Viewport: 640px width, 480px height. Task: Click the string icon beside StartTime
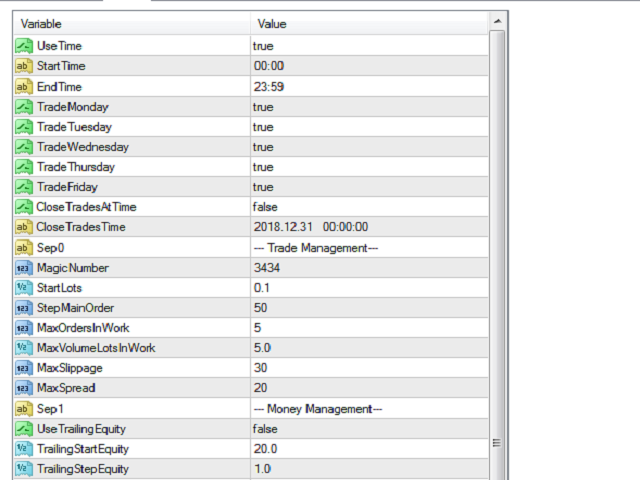pos(24,66)
